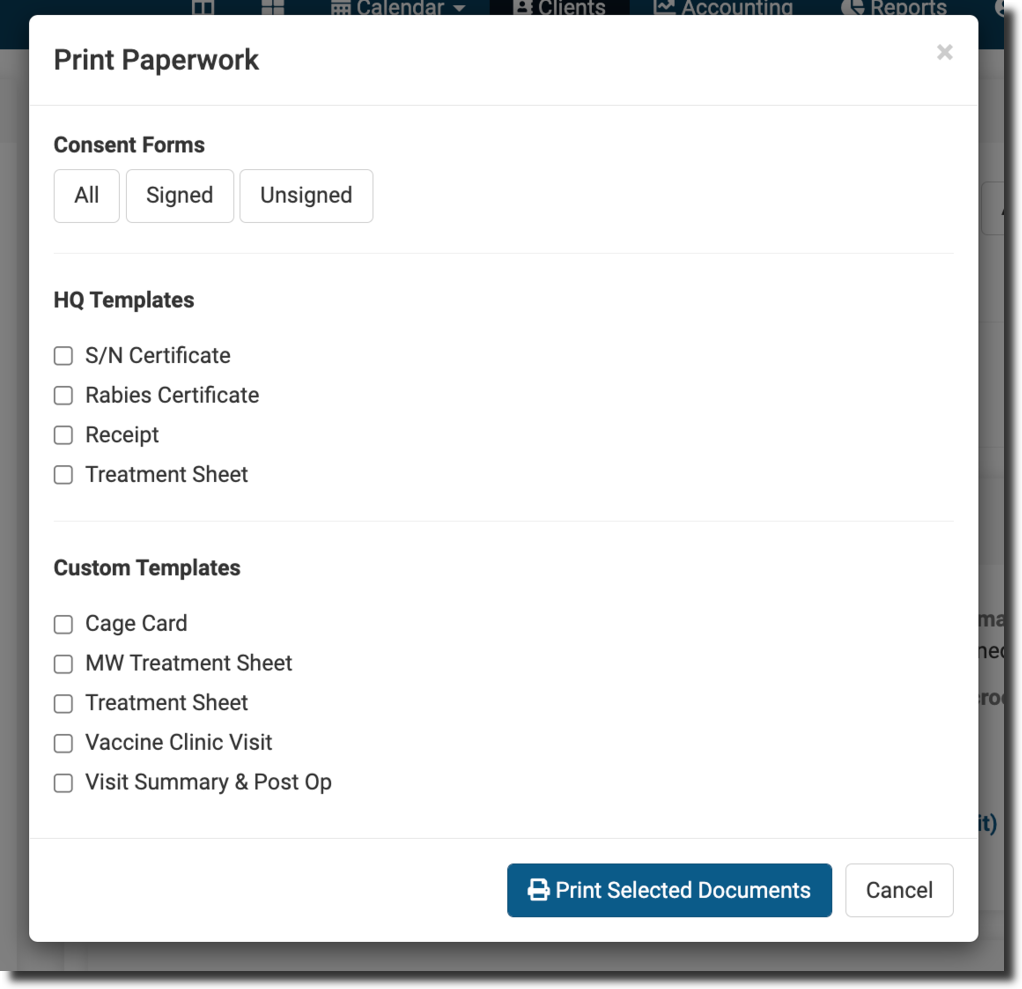Tick the Receipt checkbox
This screenshot has width=1022, height=989.
point(63,435)
